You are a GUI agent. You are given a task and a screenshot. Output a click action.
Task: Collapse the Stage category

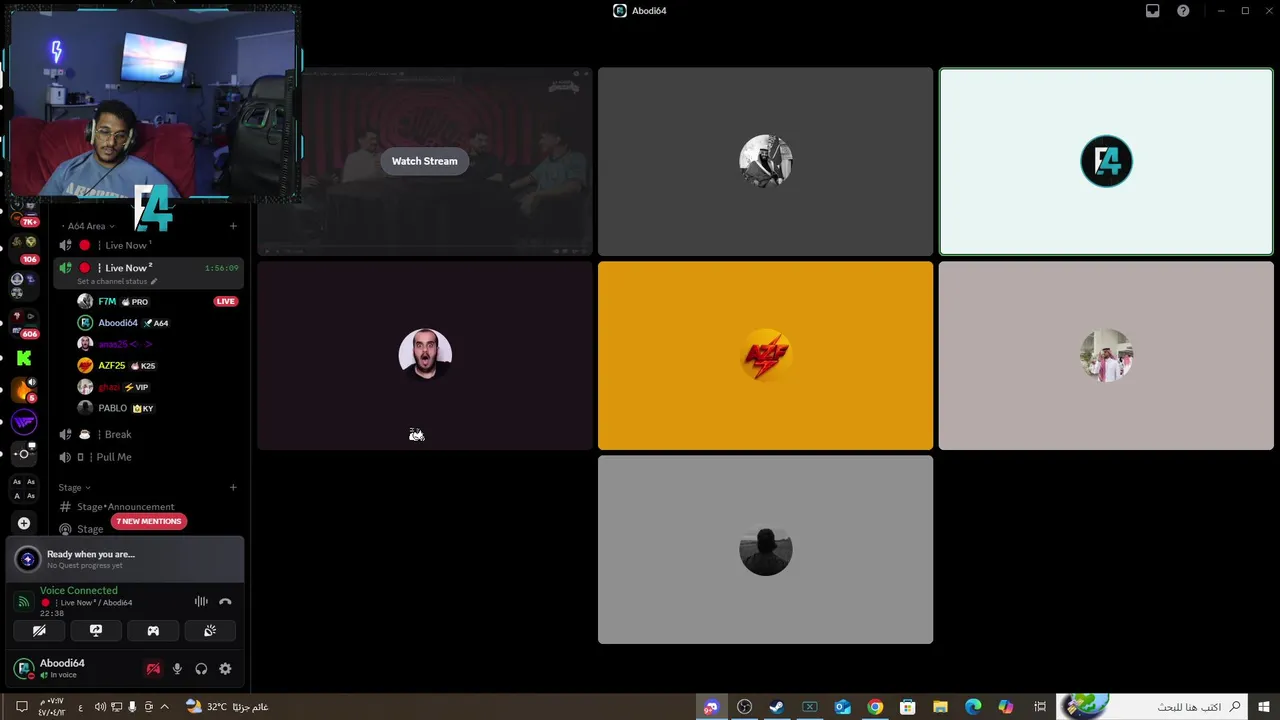point(74,488)
